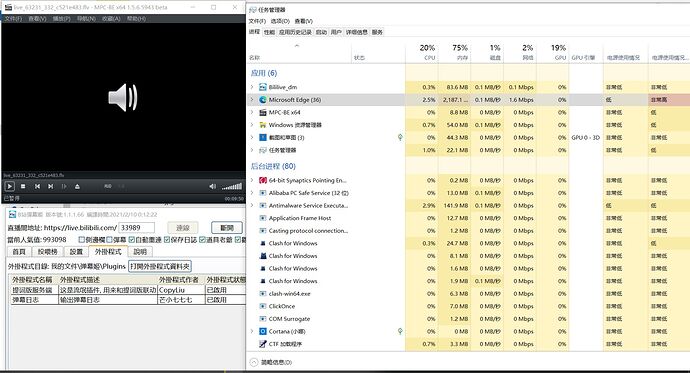Switch to the 性能 tab in Task Manager
This screenshot has width=690, height=373.
(269, 32)
